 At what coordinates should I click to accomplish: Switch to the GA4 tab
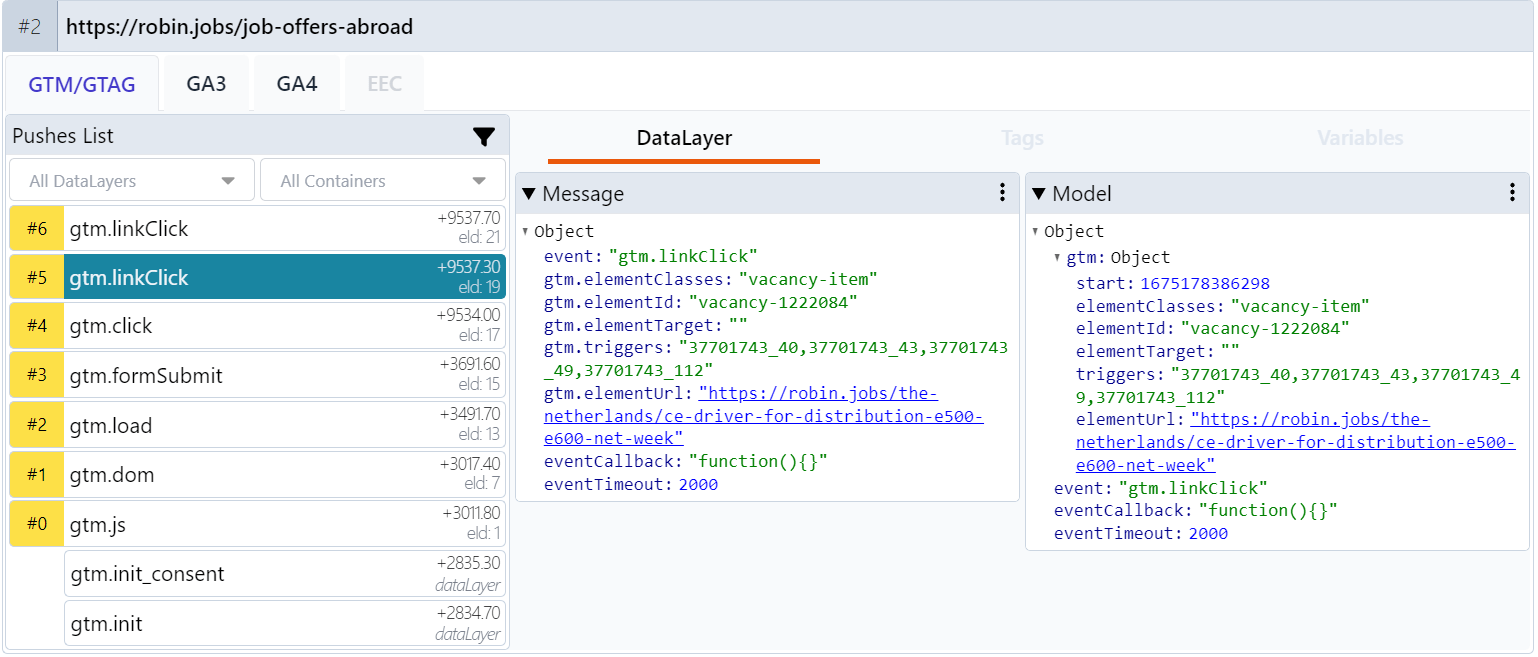click(297, 84)
